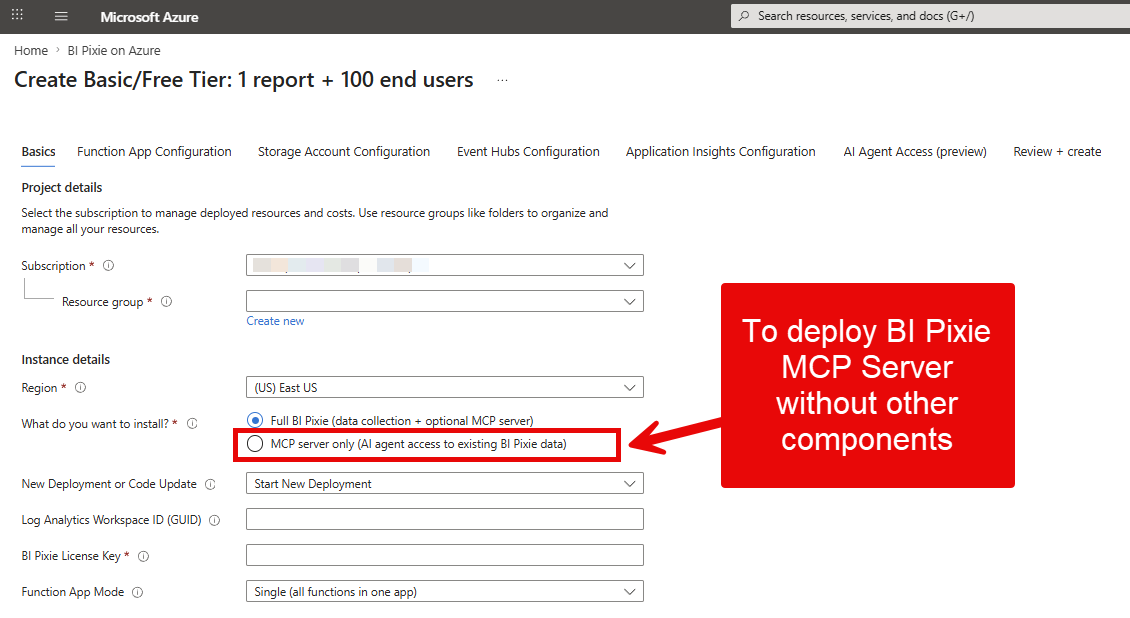Click the Log Analytics Workspace ID field
Viewport: 1130px width, 618px height.
(445, 519)
